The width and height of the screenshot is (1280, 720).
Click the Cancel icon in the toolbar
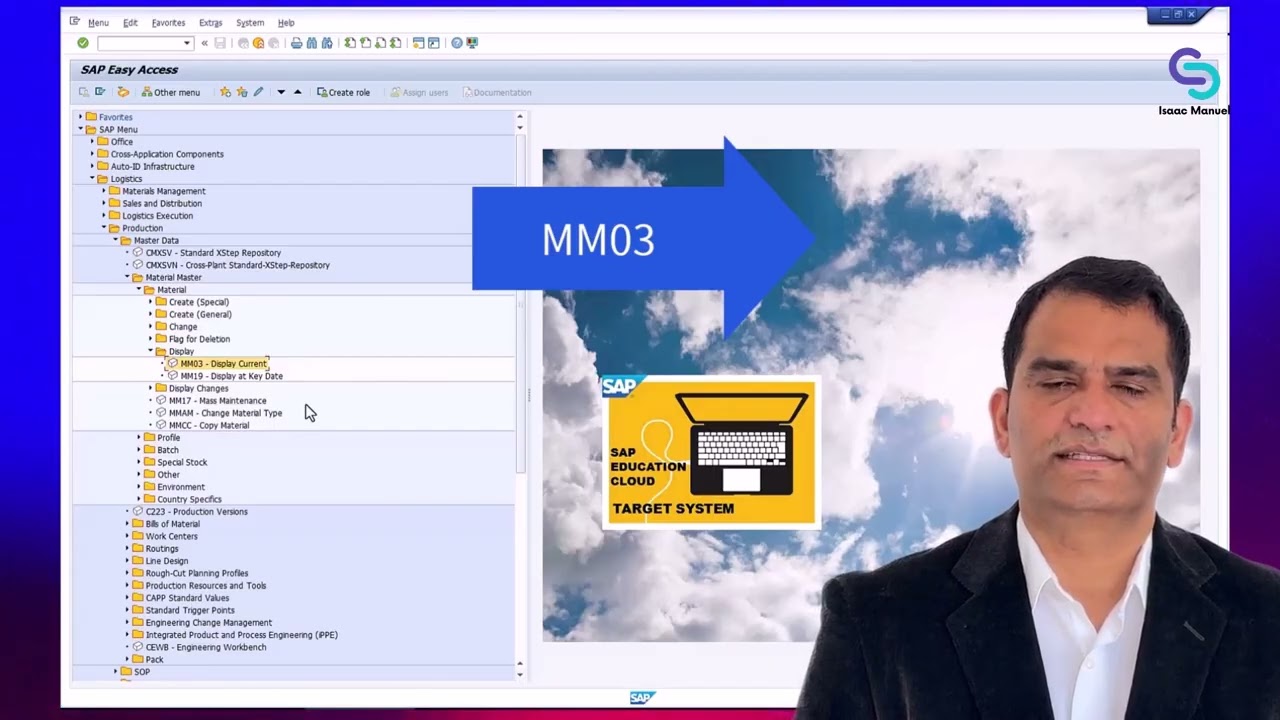(x=273, y=43)
